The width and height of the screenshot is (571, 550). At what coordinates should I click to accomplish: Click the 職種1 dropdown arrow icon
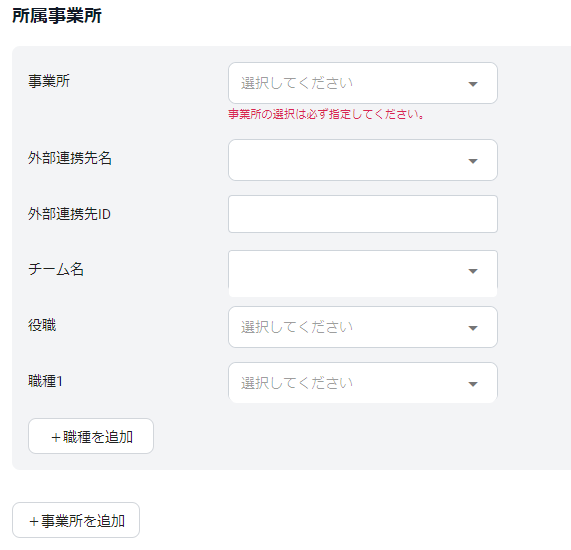pyautogui.click(x=473, y=384)
